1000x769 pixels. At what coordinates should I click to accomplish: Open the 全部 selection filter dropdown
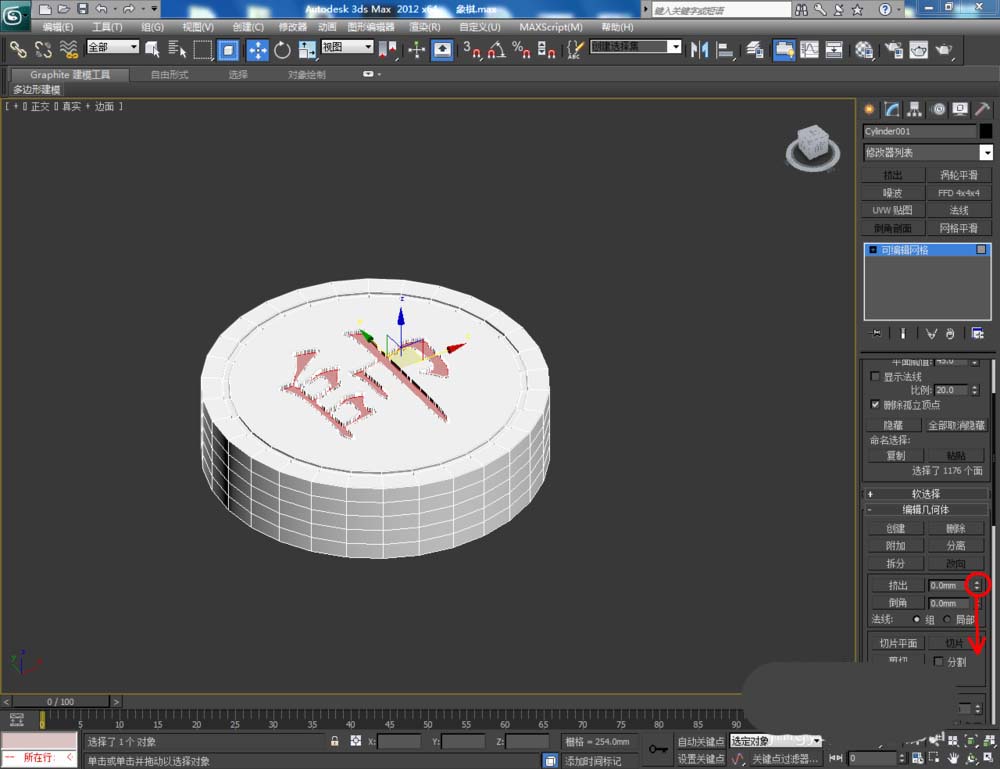tap(113, 47)
